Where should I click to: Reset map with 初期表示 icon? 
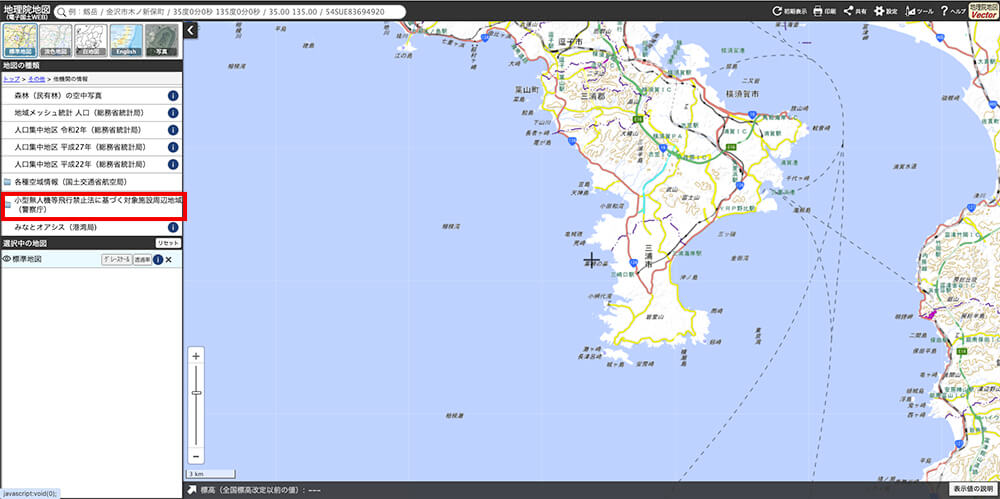[789, 11]
